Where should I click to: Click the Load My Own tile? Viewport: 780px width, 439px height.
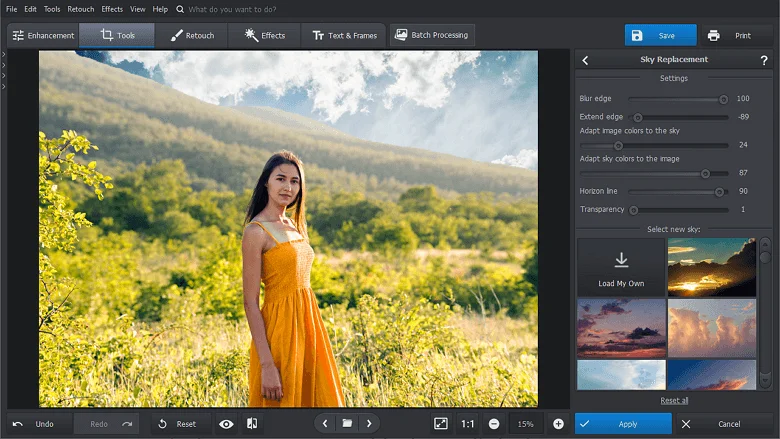click(x=621, y=266)
